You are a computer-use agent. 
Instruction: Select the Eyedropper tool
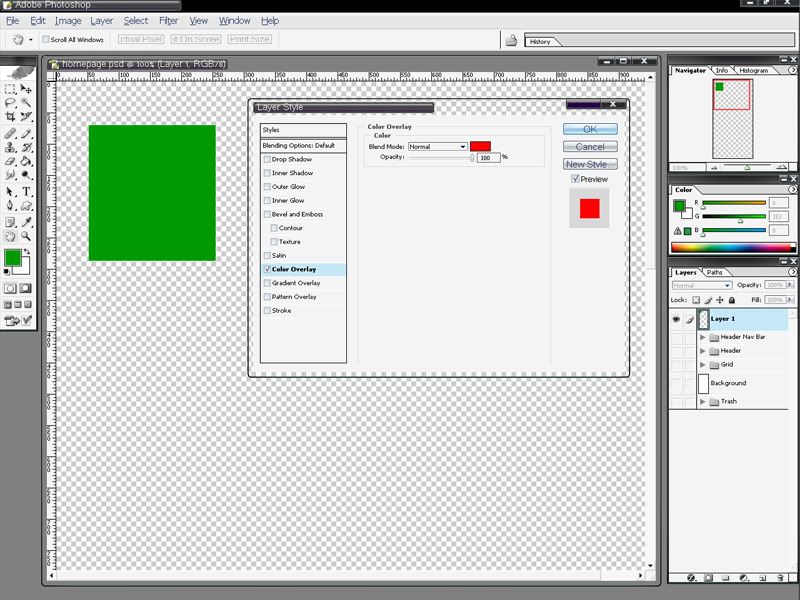tap(26, 222)
